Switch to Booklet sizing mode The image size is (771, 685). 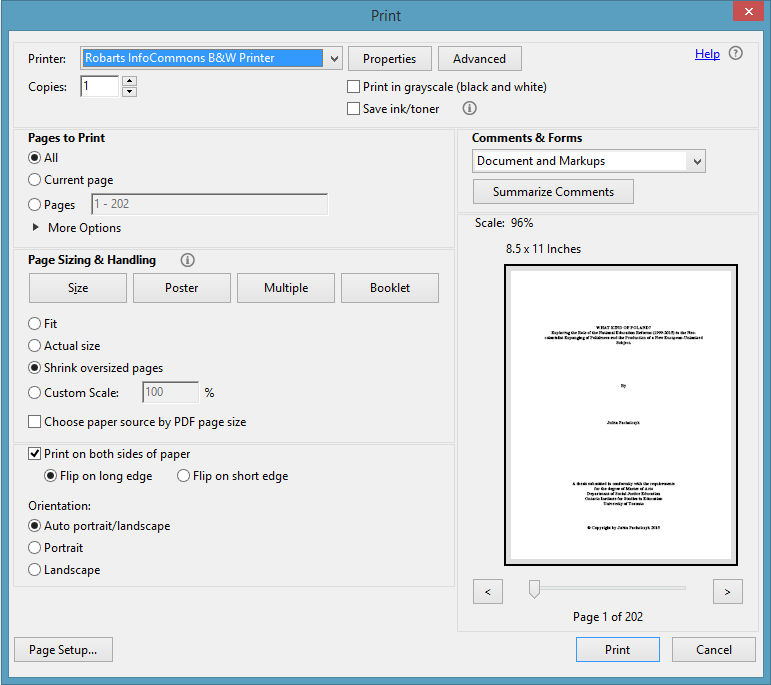point(390,288)
